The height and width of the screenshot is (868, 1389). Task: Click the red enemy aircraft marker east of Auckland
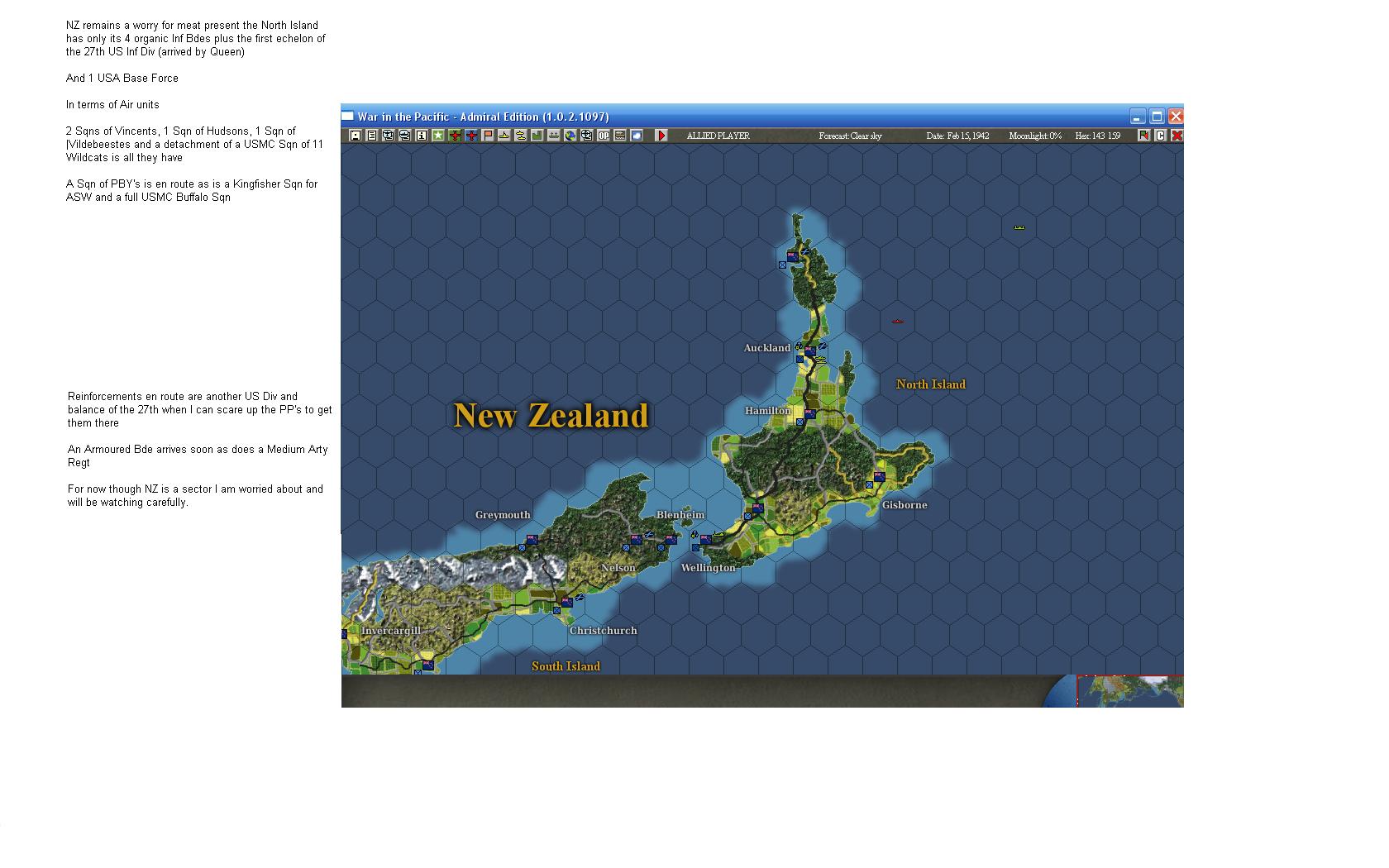(x=898, y=322)
